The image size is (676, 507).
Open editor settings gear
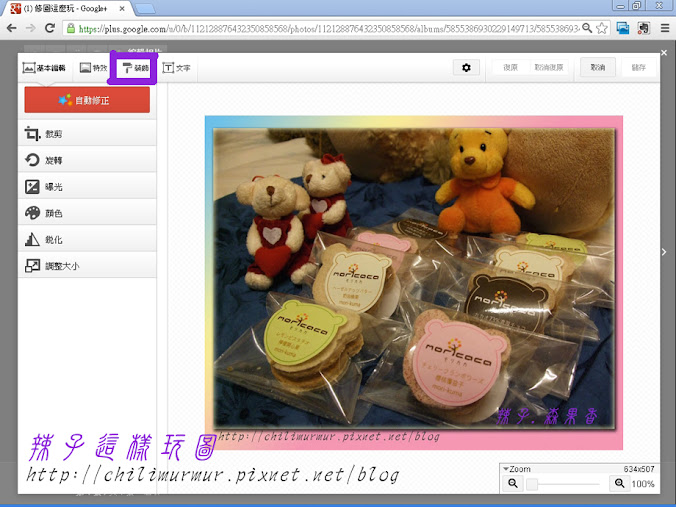[466, 68]
